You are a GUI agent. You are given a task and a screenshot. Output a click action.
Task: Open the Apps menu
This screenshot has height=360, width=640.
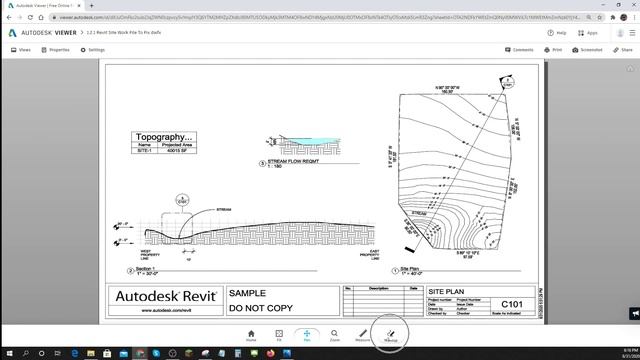(x=588, y=33)
